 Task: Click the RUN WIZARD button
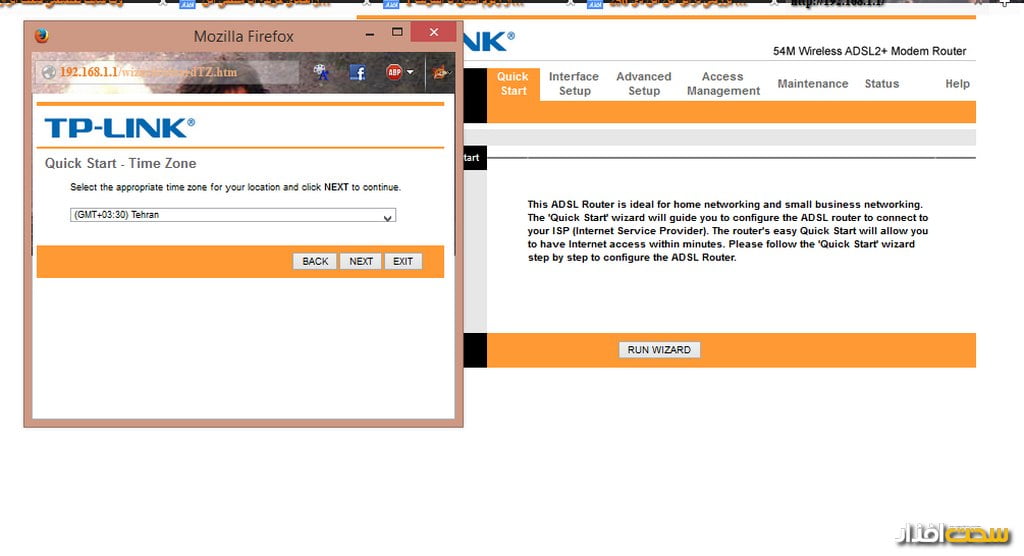click(x=659, y=350)
